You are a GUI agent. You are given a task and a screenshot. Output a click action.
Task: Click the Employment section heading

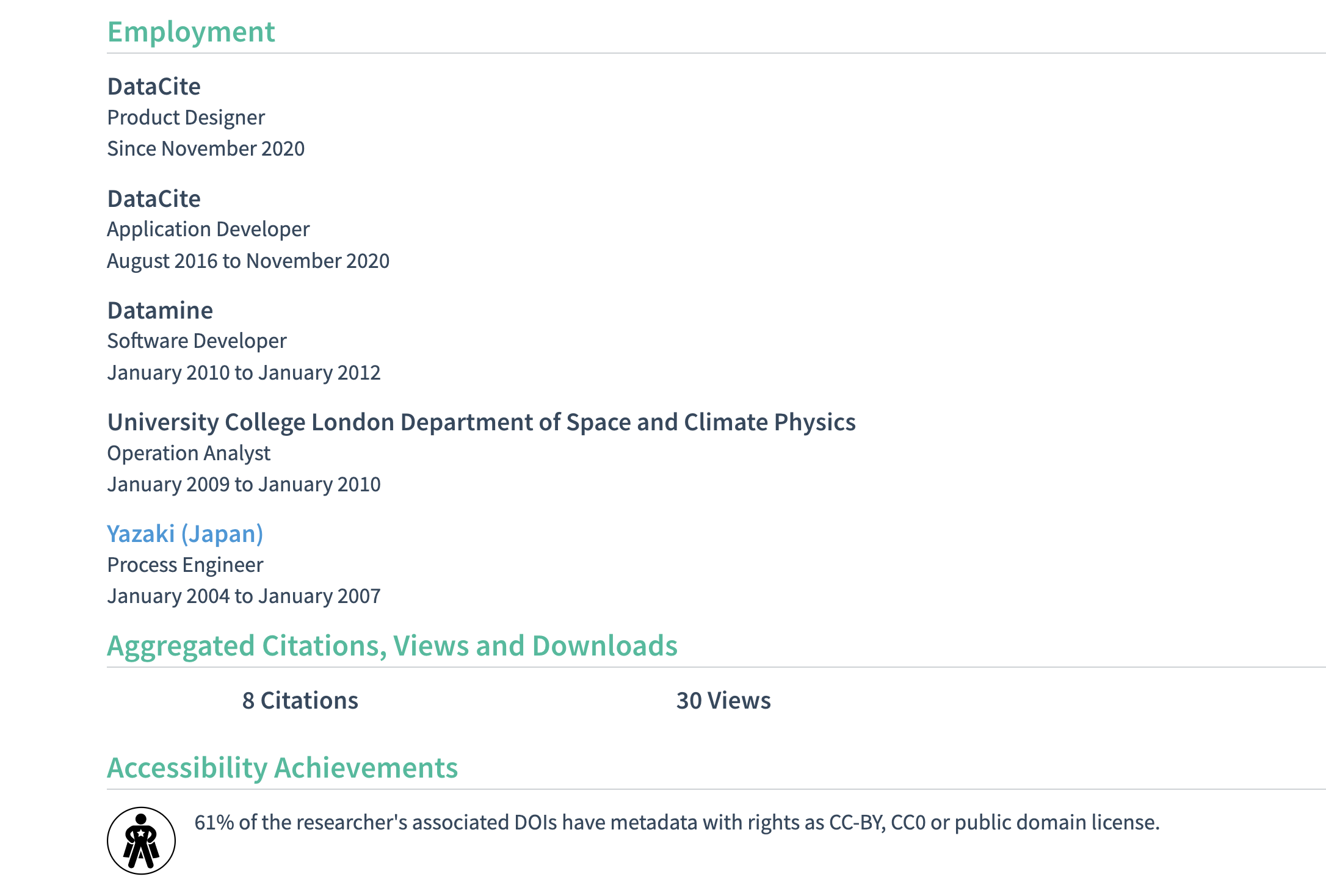pos(191,32)
